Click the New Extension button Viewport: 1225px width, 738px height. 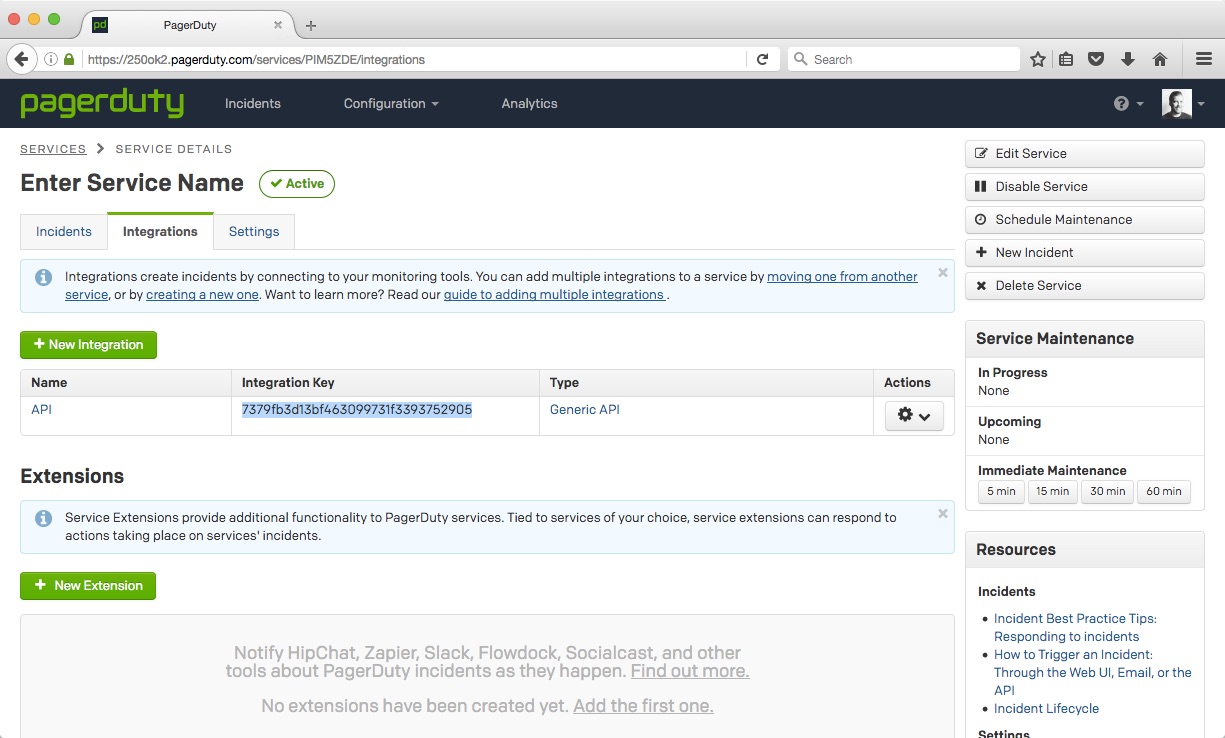point(88,585)
